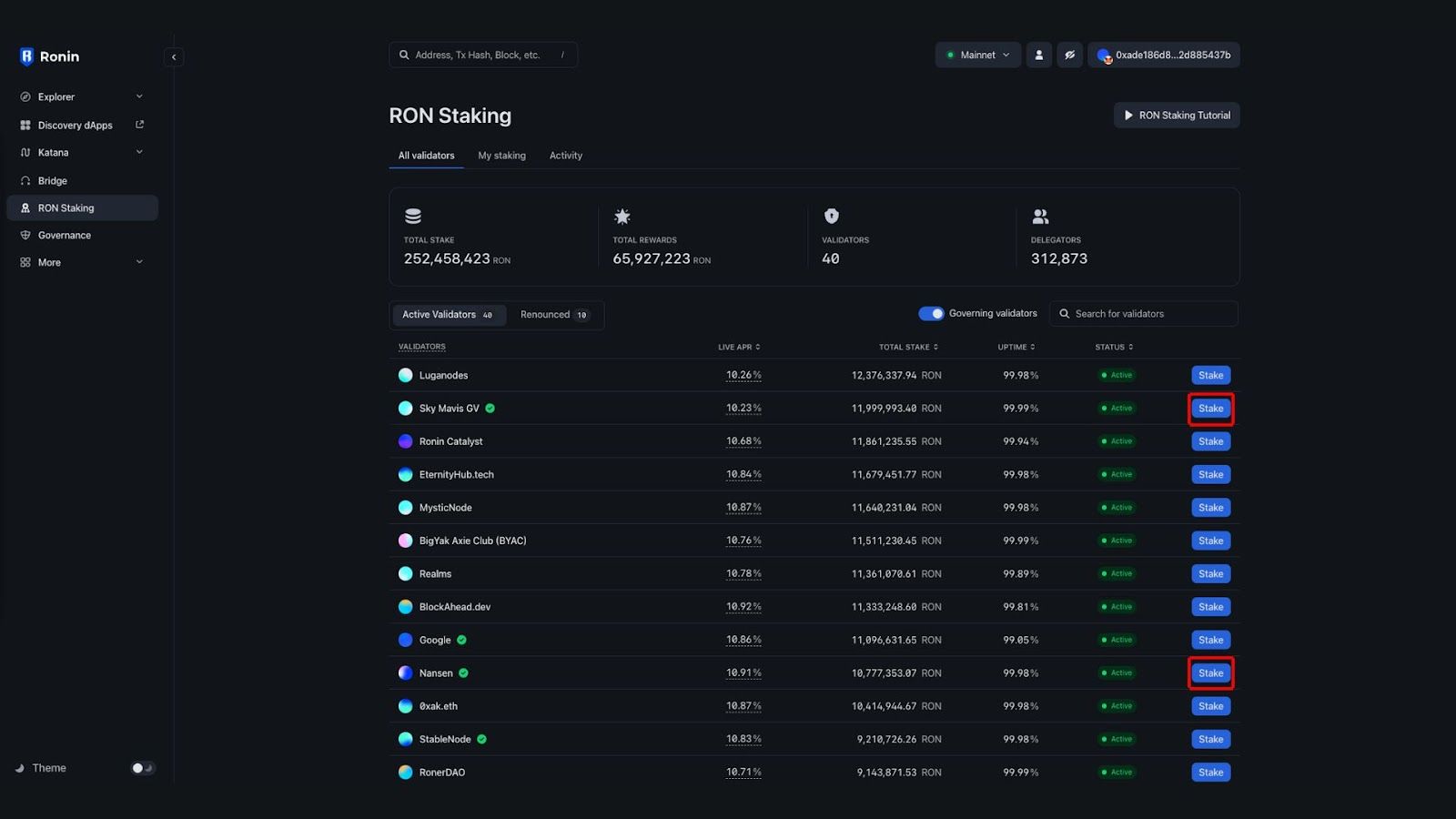
Task: Click the Bridge icon in sidebar
Action: tap(25, 180)
